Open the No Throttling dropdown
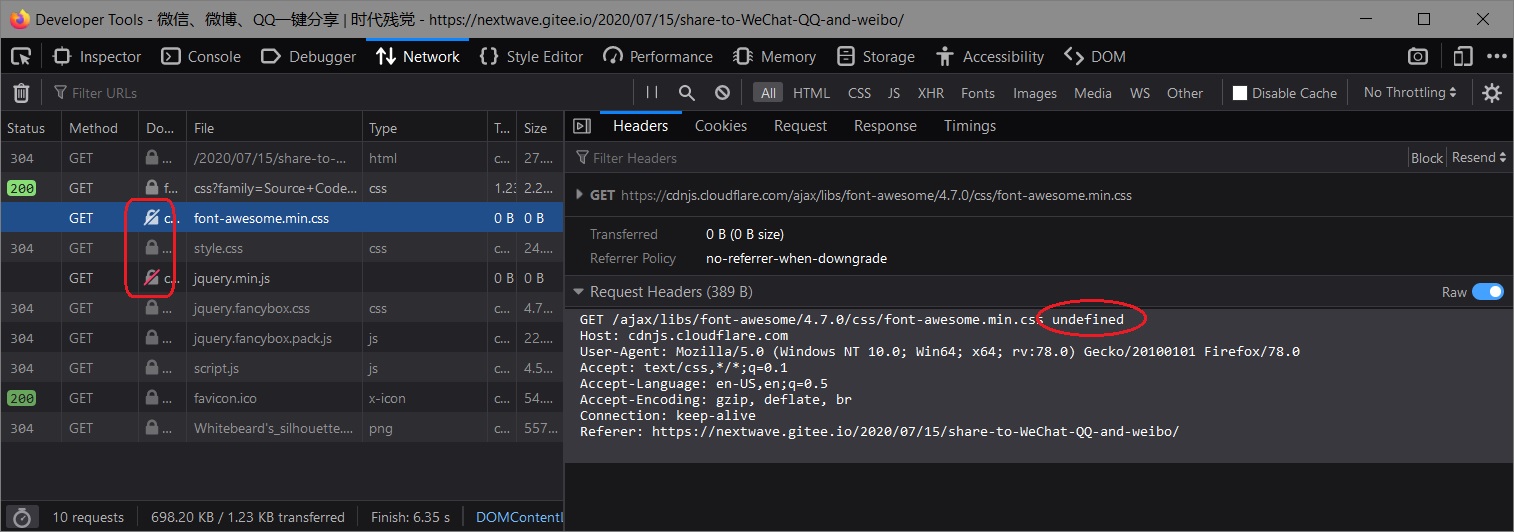 [1410, 93]
